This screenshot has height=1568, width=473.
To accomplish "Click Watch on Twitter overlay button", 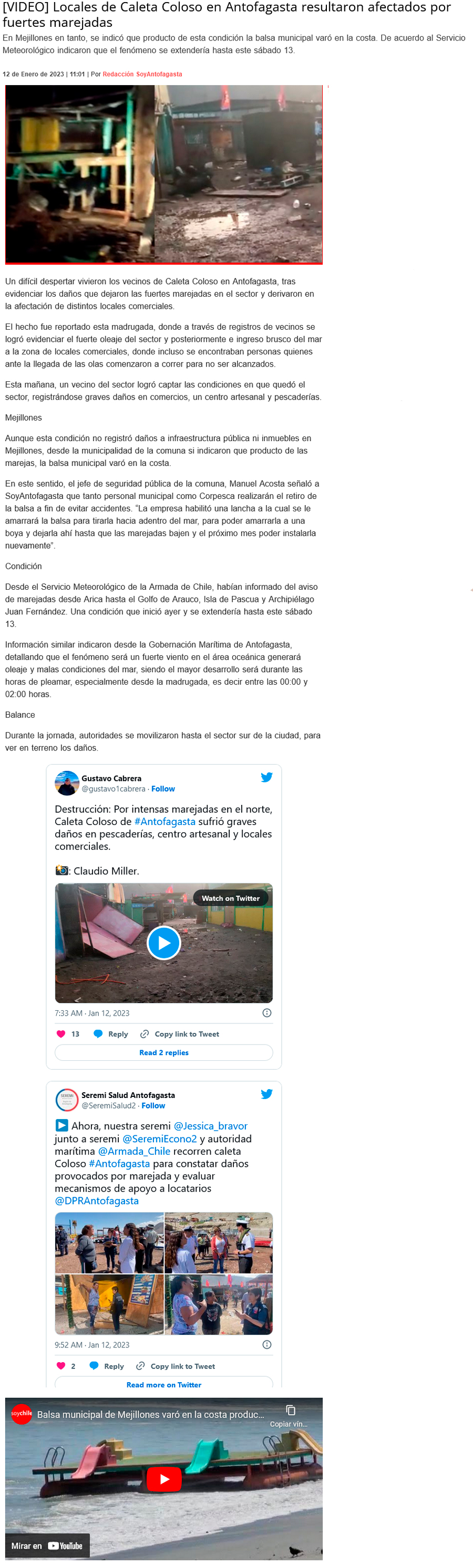I will (230, 898).
